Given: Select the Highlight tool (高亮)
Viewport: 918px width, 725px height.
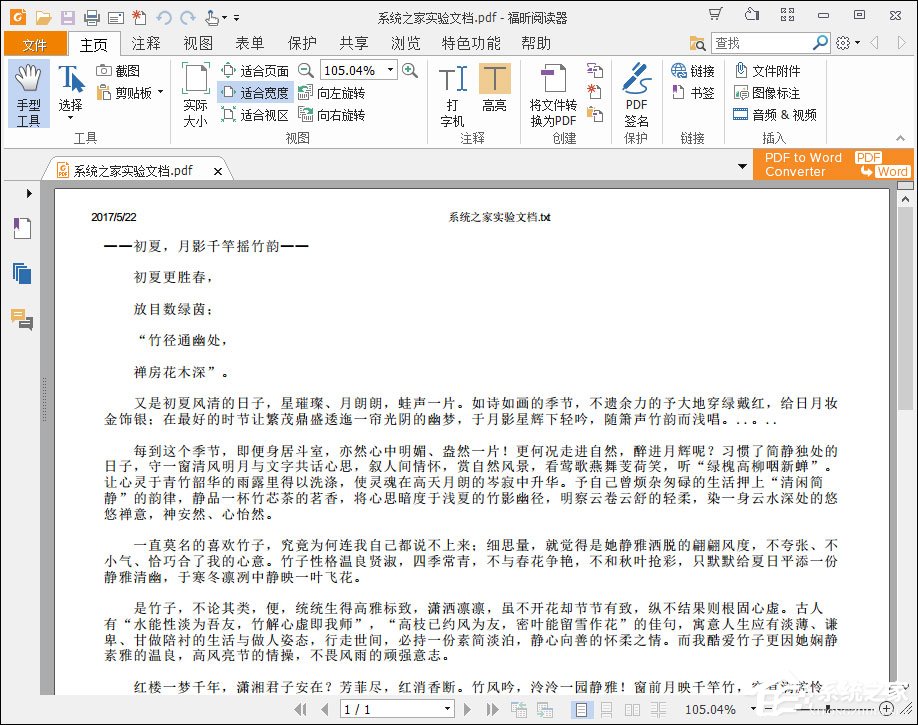Looking at the screenshot, I should [x=494, y=90].
